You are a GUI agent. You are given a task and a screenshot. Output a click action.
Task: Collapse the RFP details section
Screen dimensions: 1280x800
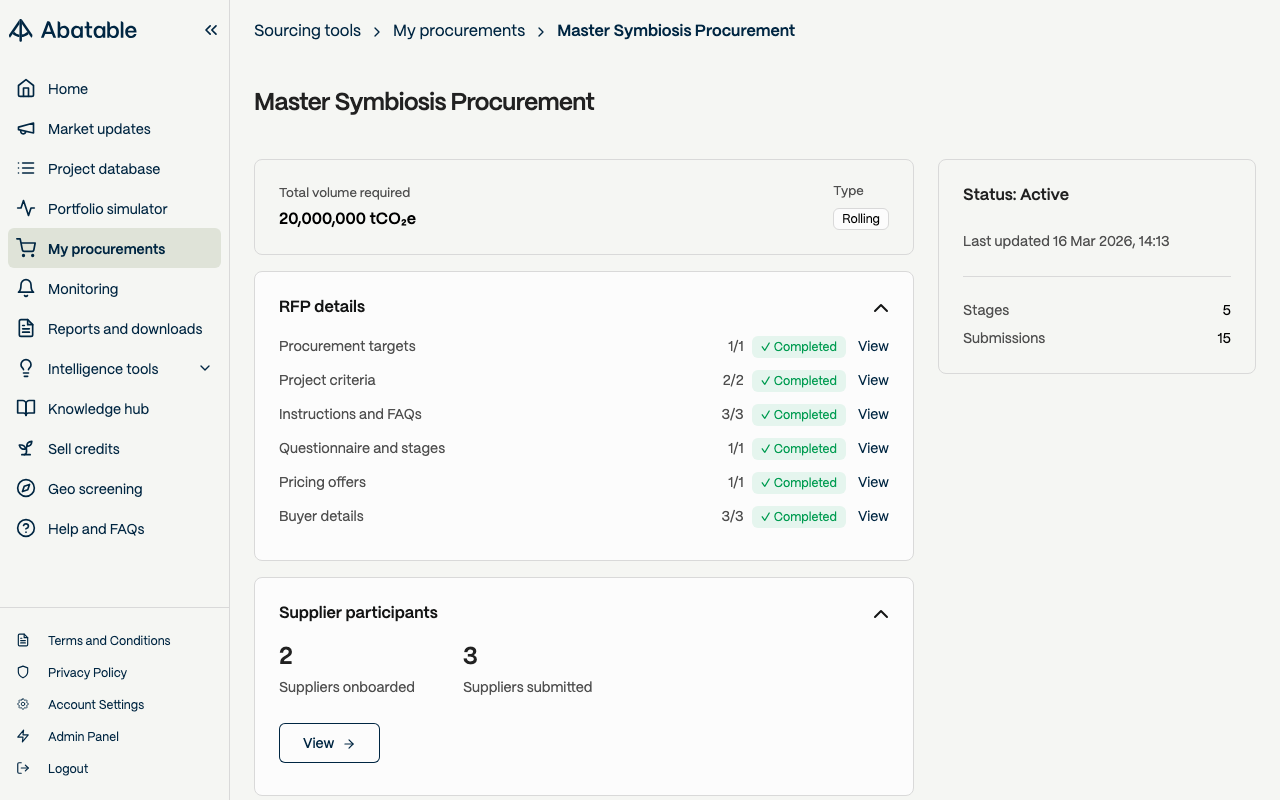pyautogui.click(x=880, y=308)
